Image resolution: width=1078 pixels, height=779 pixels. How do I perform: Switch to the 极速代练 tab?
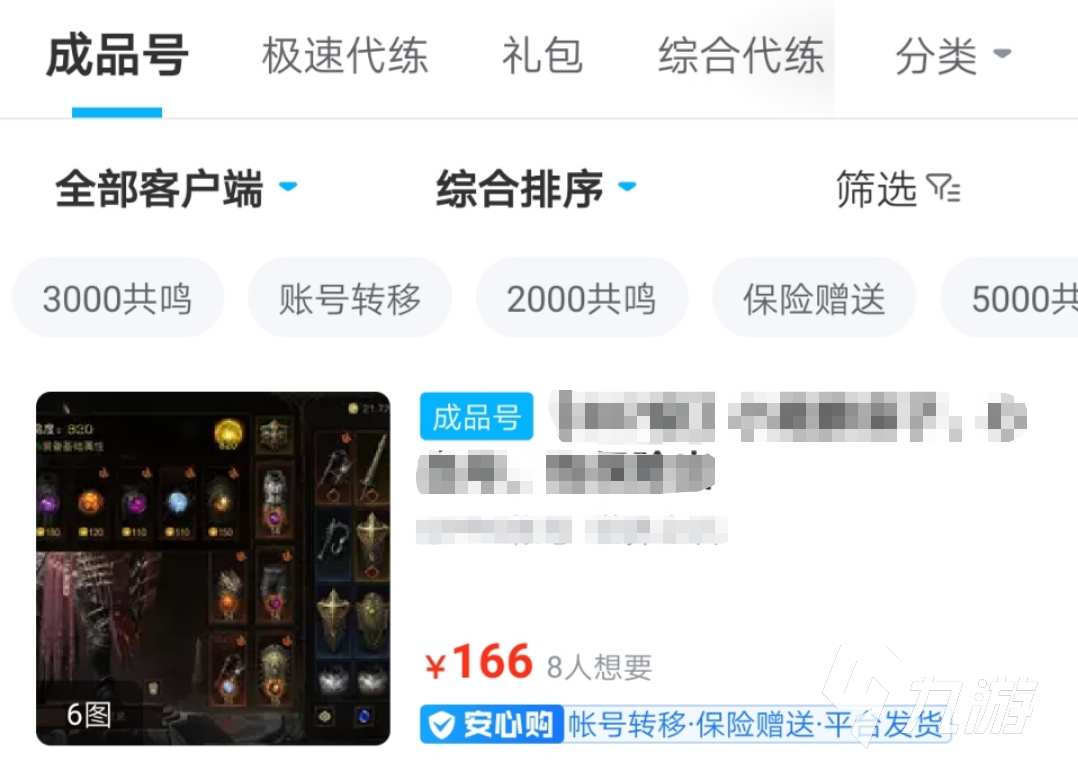pyautogui.click(x=344, y=56)
